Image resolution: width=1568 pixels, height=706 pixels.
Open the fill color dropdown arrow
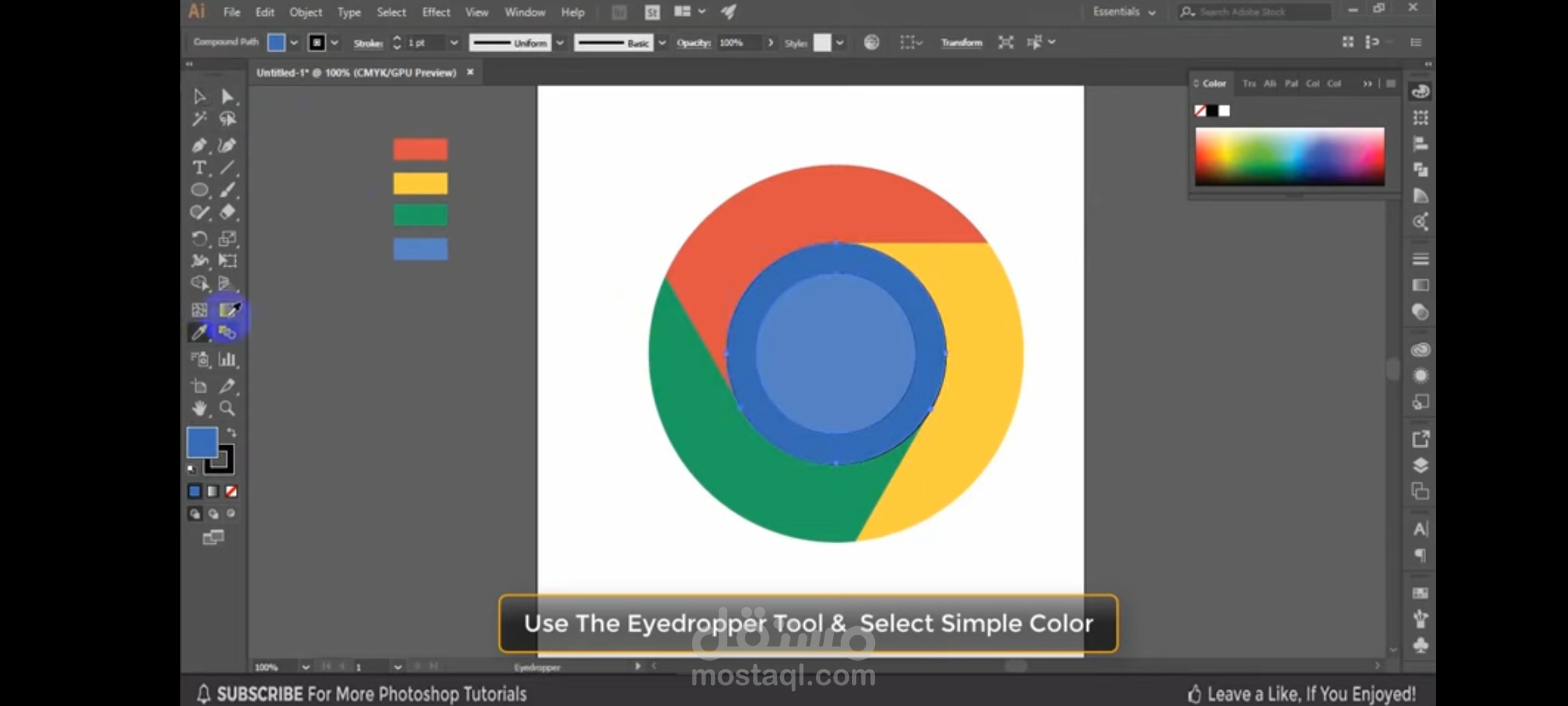[294, 42]
